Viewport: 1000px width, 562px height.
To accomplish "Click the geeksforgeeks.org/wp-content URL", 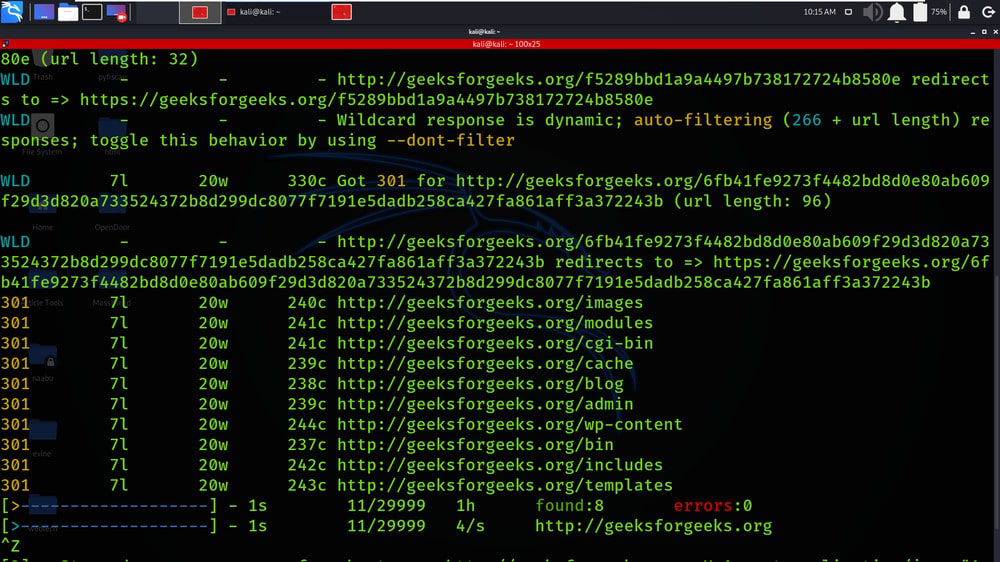I will [x=510, y=425].
